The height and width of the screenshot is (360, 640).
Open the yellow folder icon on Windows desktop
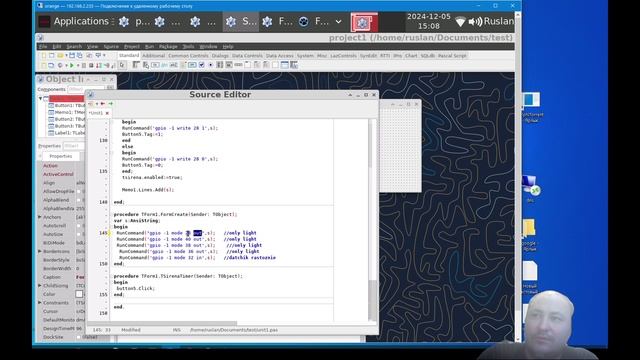tap(529, 228)
